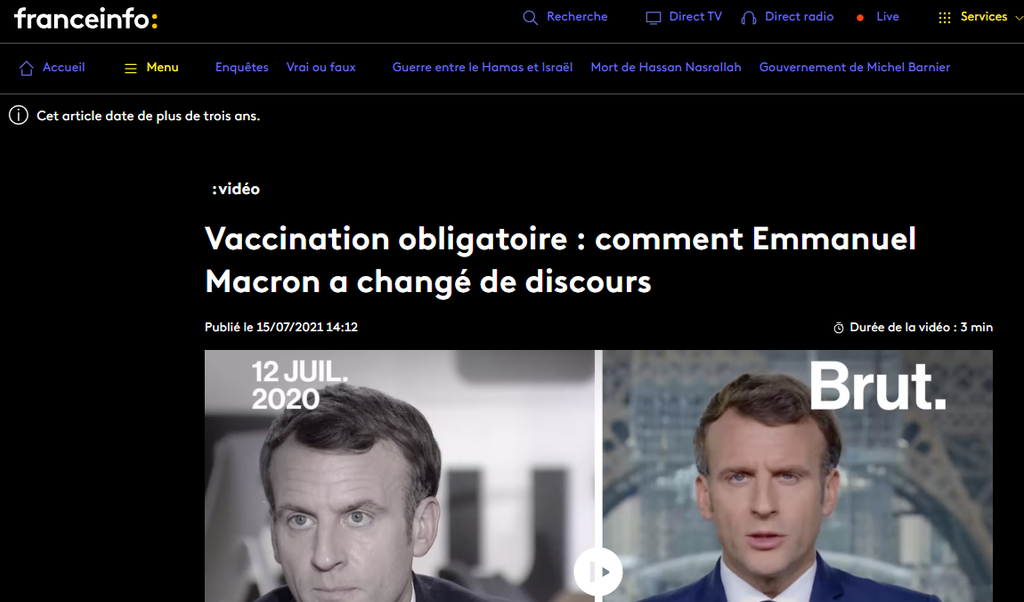The image size is (1024, 602).
Task: Open Guerre entre le Hamas et Israël
Action: click(482, 68)
